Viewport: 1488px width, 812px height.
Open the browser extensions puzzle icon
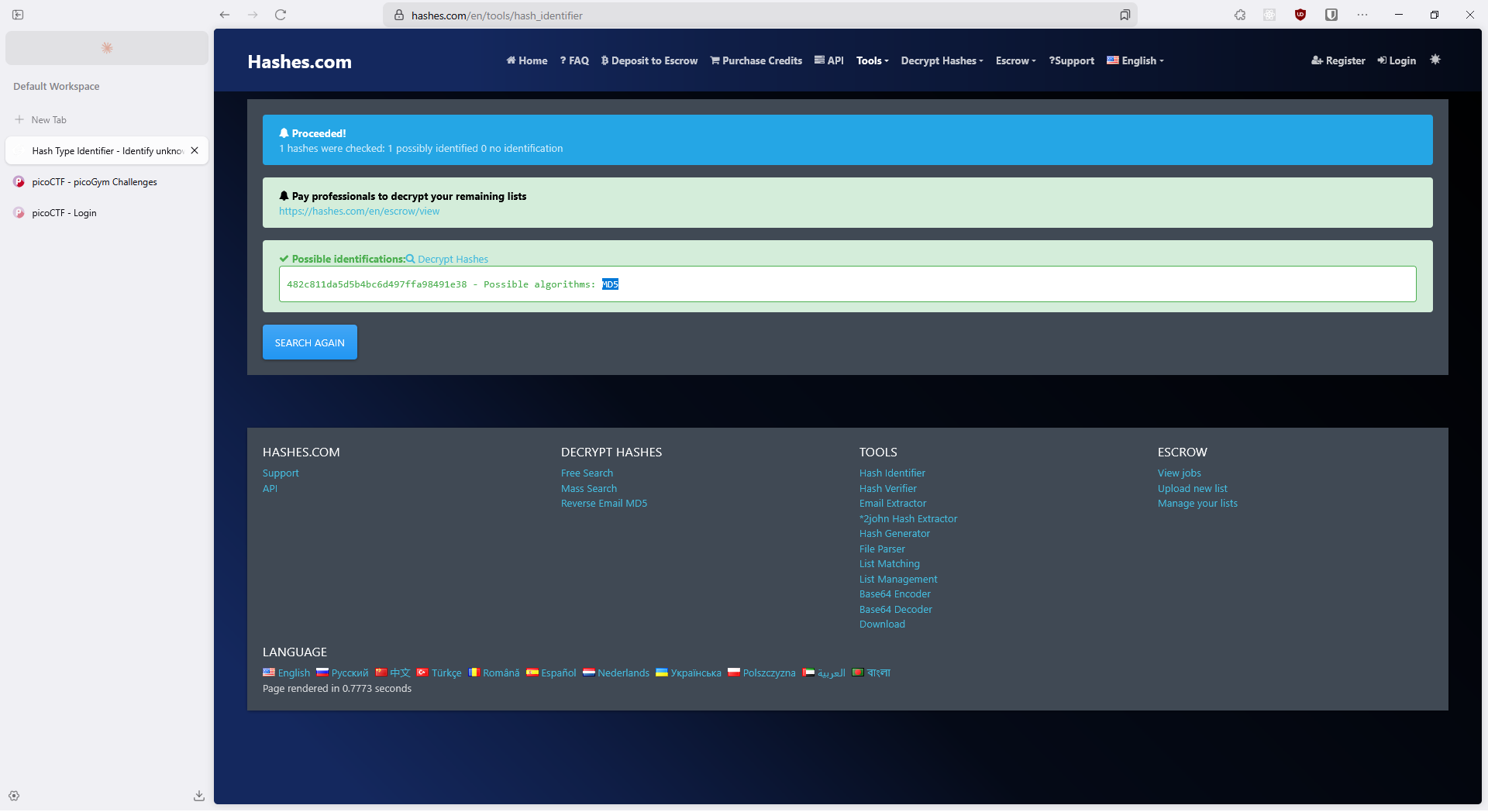pos(1240,15)
